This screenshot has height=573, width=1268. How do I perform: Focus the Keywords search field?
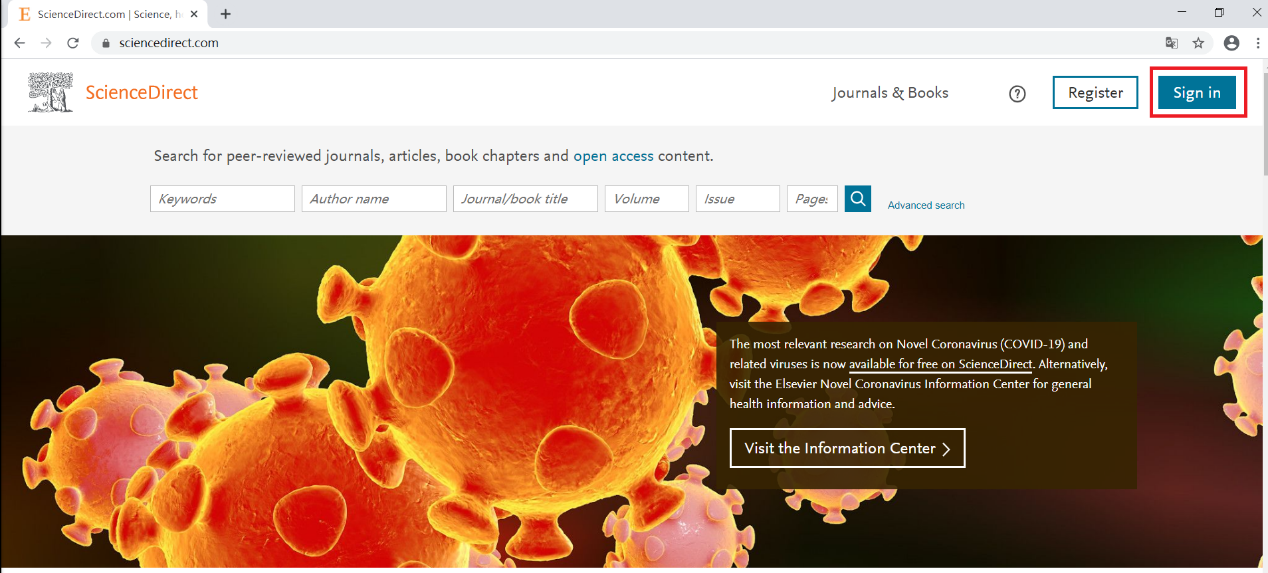[222, 199]
